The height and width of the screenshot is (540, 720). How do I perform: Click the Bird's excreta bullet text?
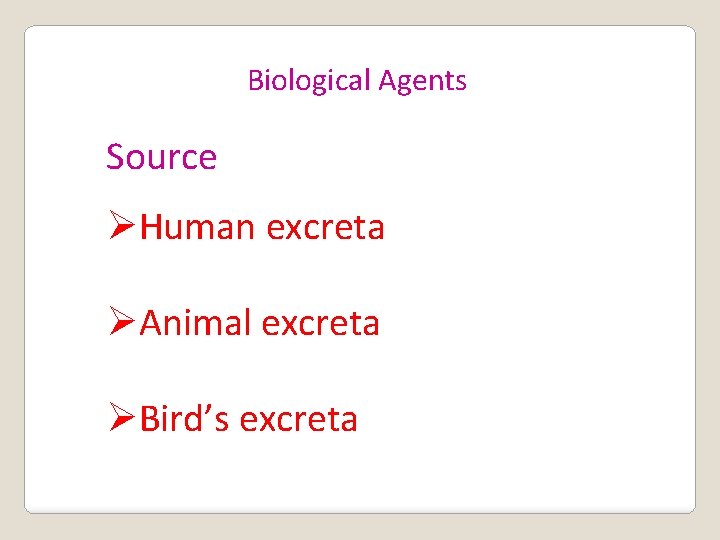pos(248,418)
